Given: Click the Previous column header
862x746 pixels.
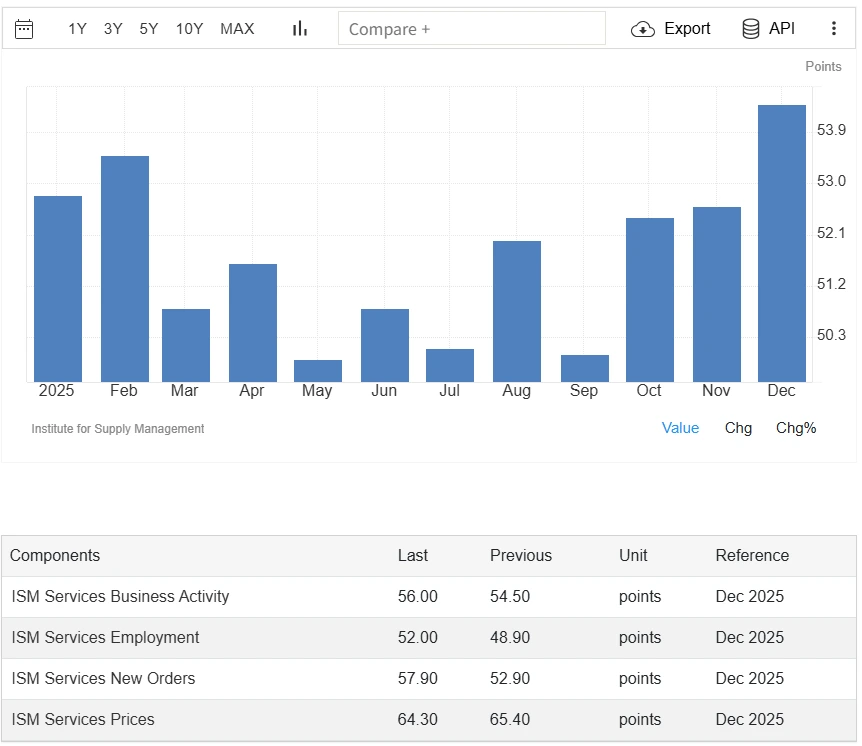Looking at the screenshot, I should (x=521, y=555).
